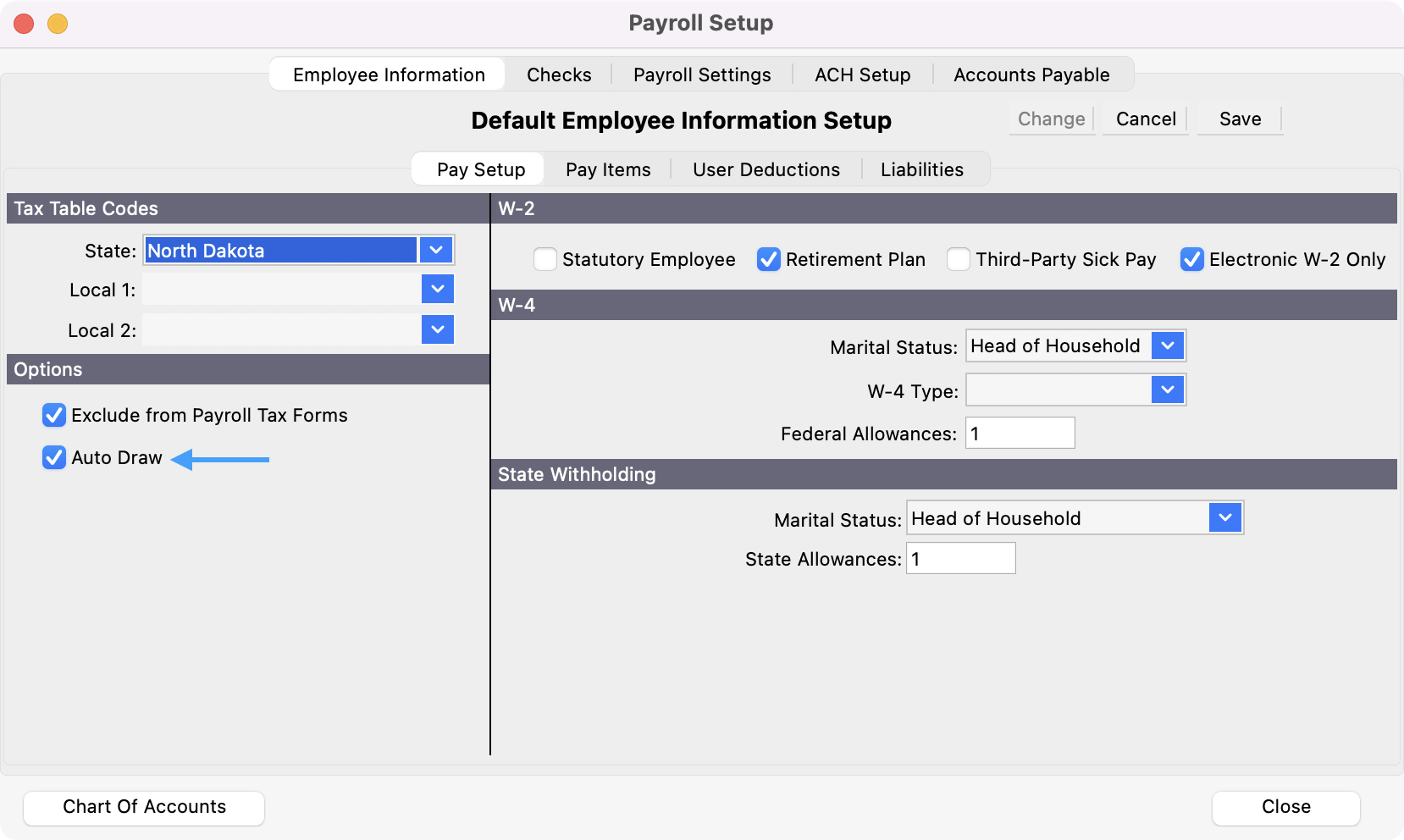Go to the Pay Items sub-tab

point(608,169)
